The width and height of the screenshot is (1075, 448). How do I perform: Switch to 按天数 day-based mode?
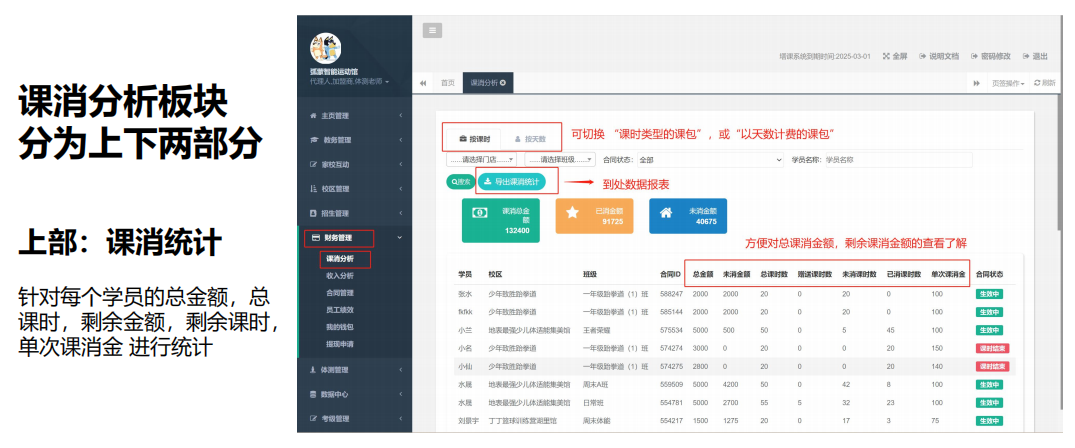529,139
